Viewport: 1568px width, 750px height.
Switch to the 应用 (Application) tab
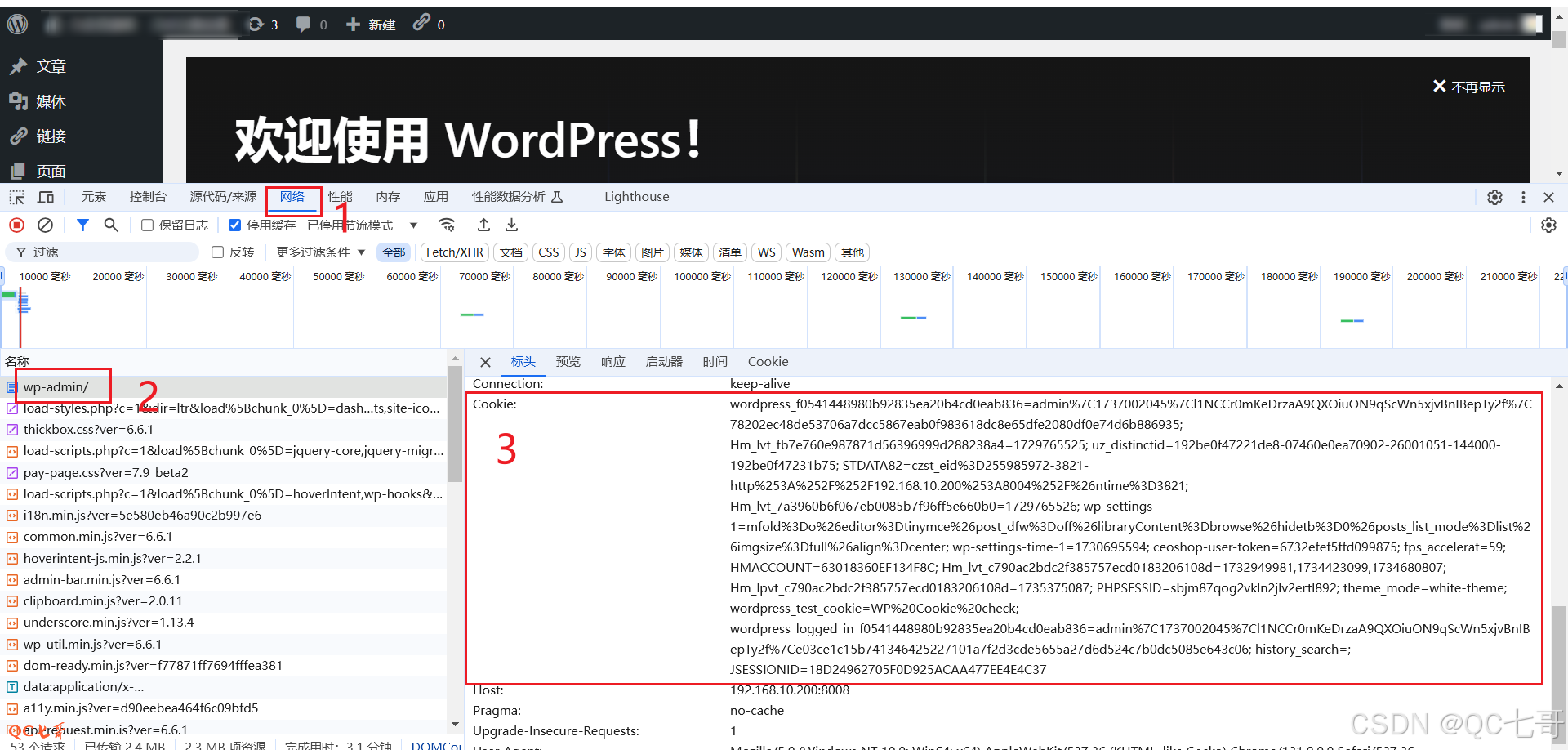(436, 197)
